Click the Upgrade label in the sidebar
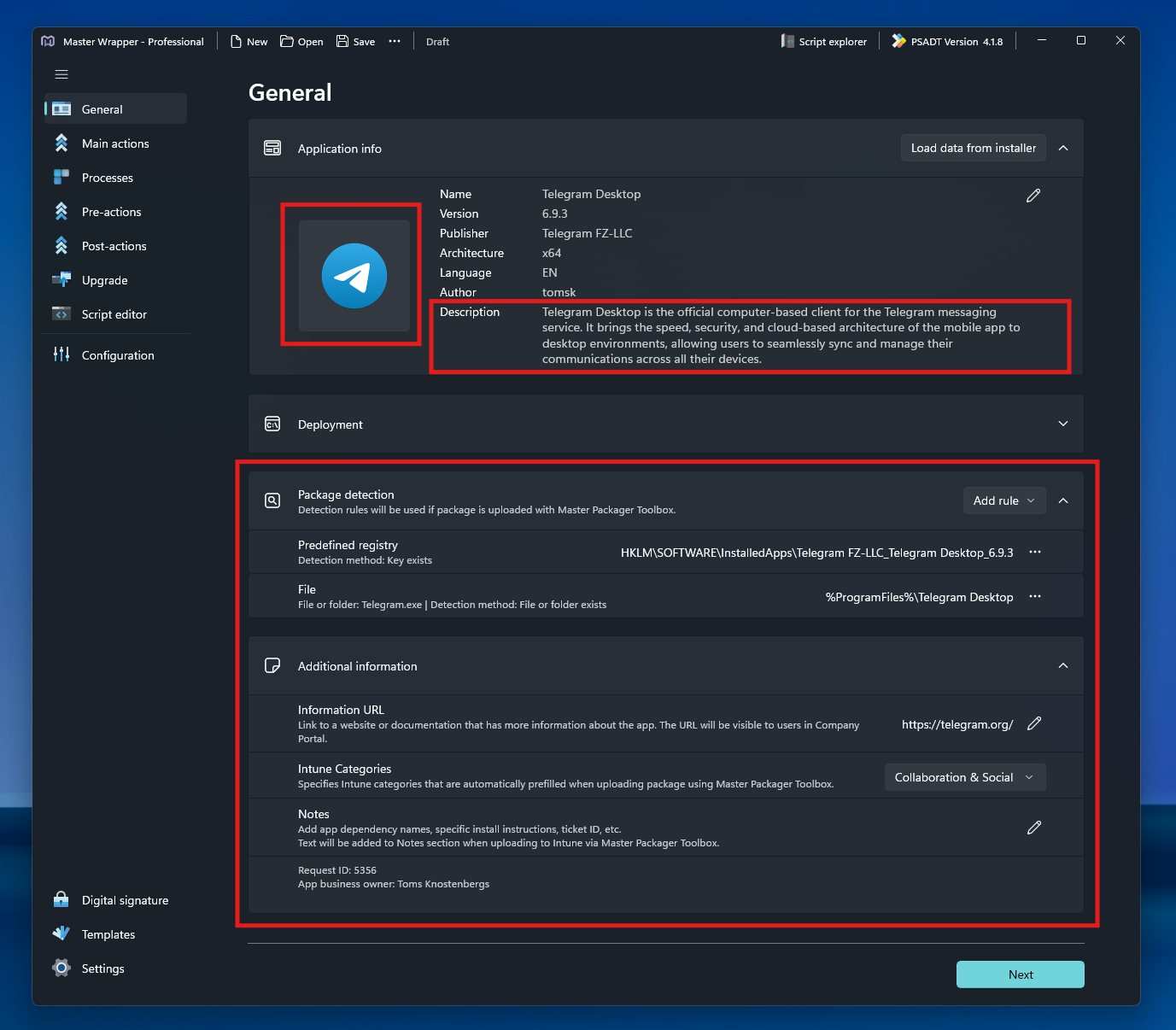This screenshot has width=1176, height=1030. point(105,280)
